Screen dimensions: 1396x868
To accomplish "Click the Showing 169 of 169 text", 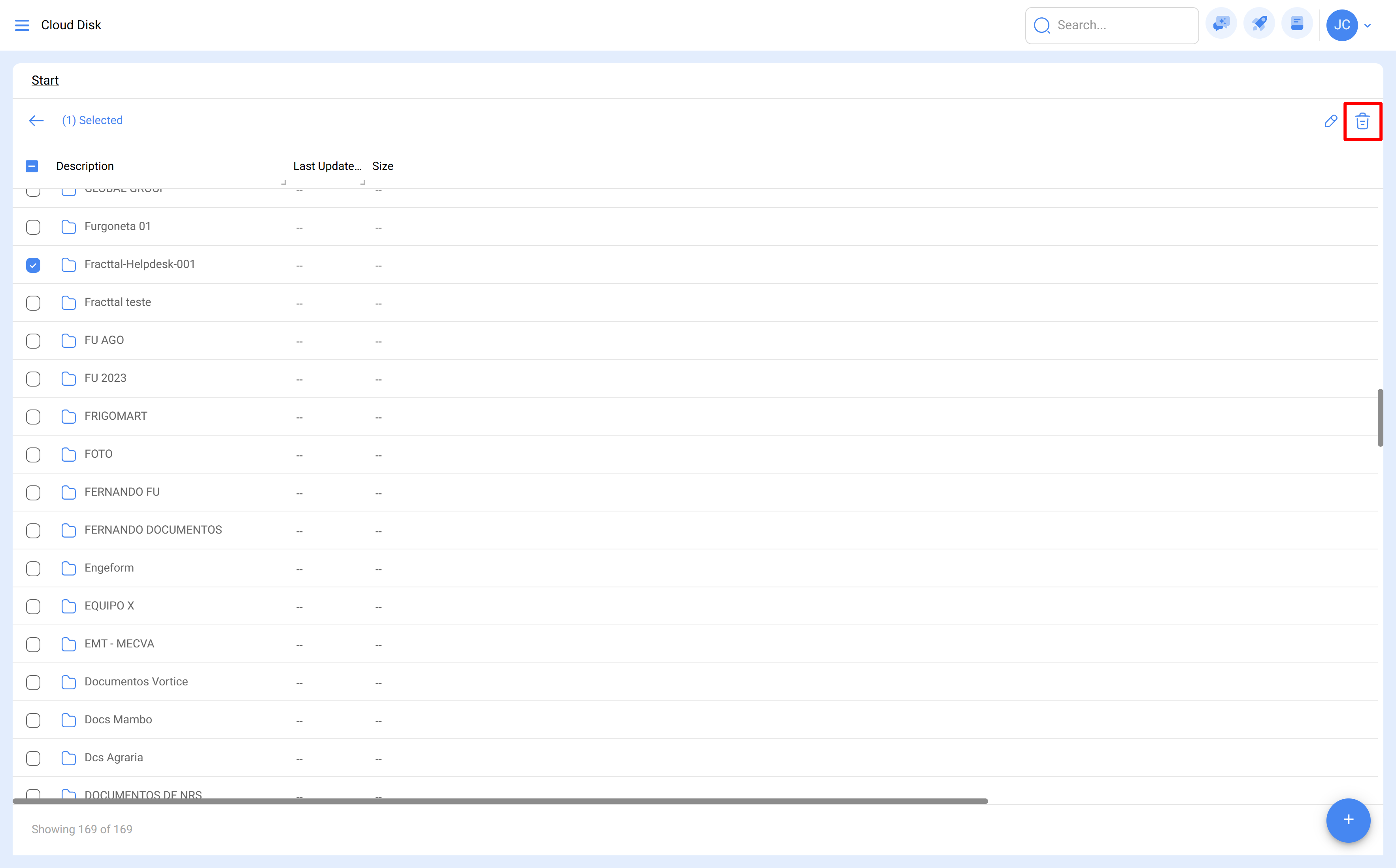I will point(82,829).
